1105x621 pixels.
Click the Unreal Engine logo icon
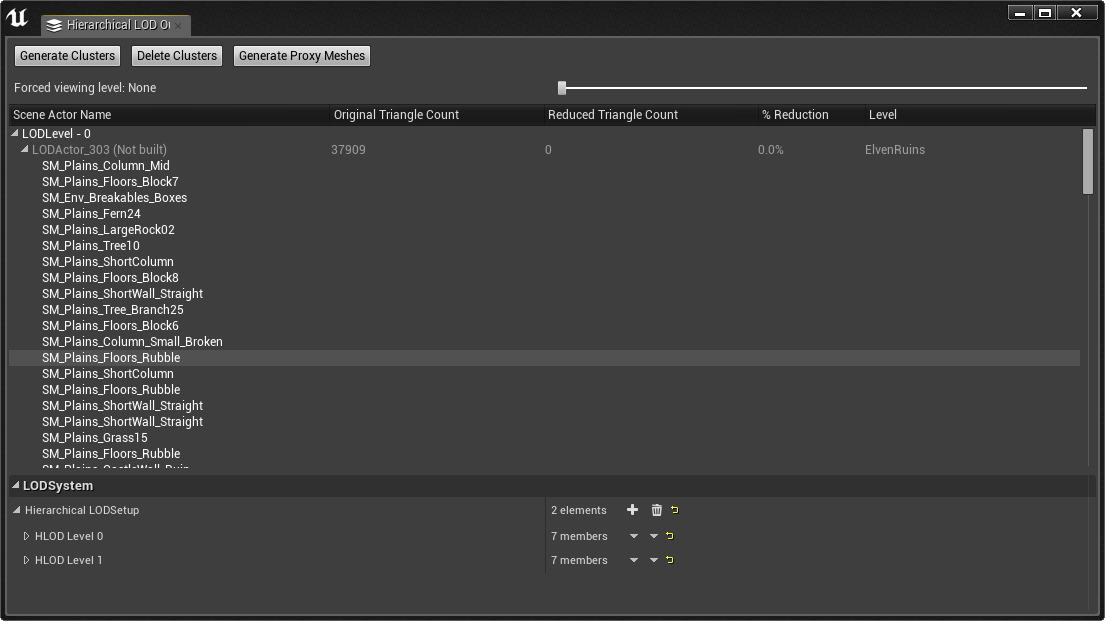click(x=17, y=18)
